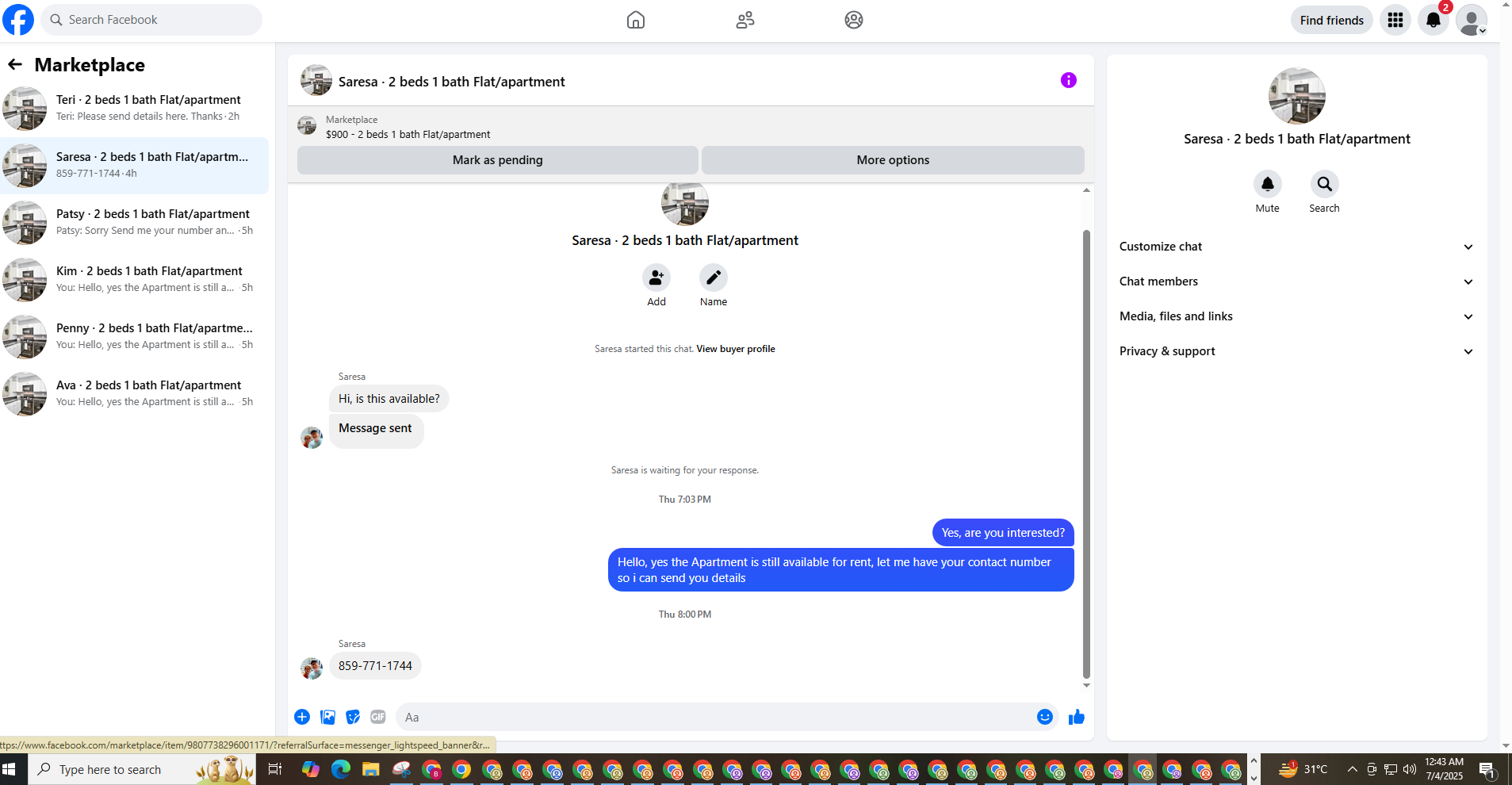Click the message input field
1512x785 pixels.
714,717
